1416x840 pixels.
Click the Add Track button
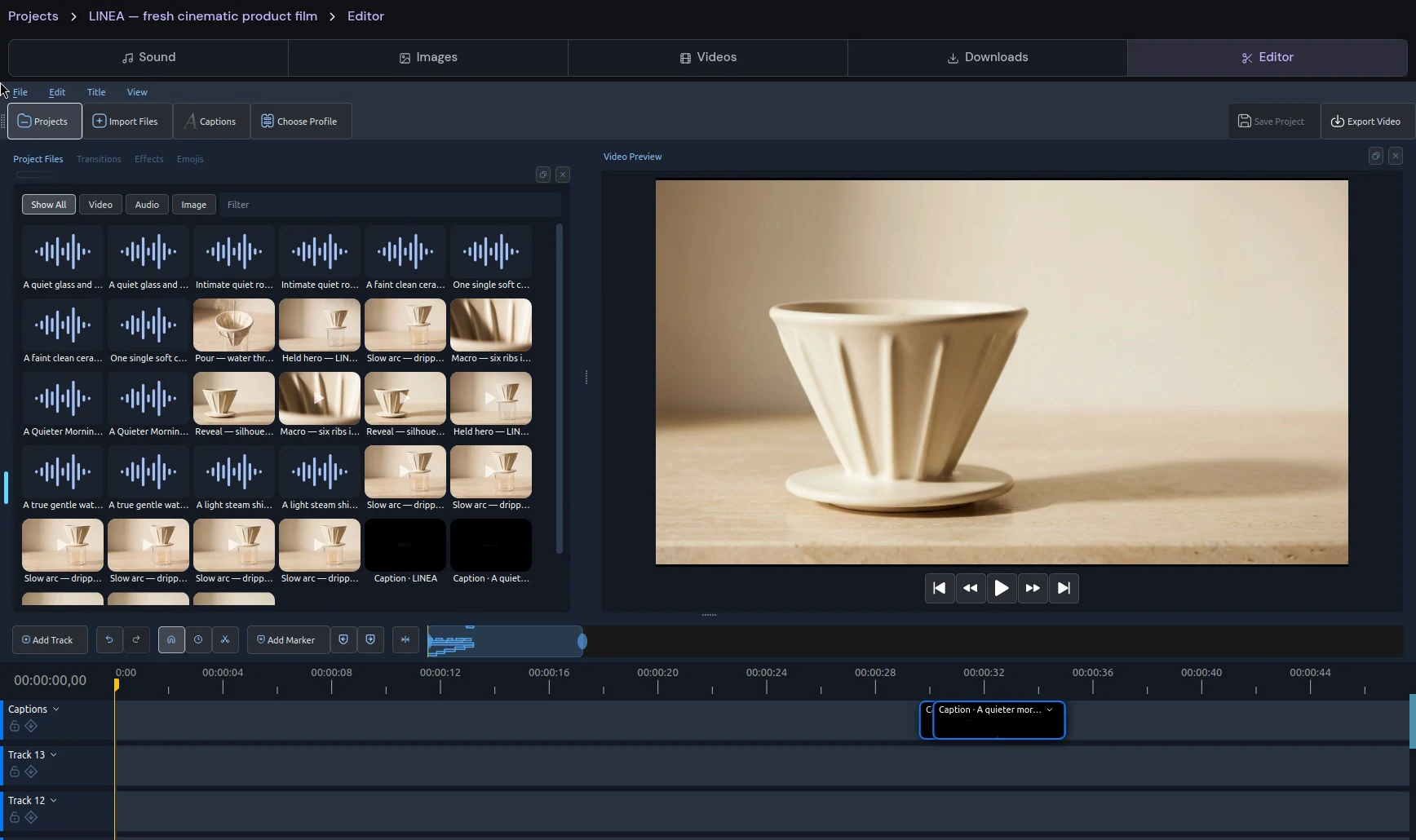pos(50,640)
